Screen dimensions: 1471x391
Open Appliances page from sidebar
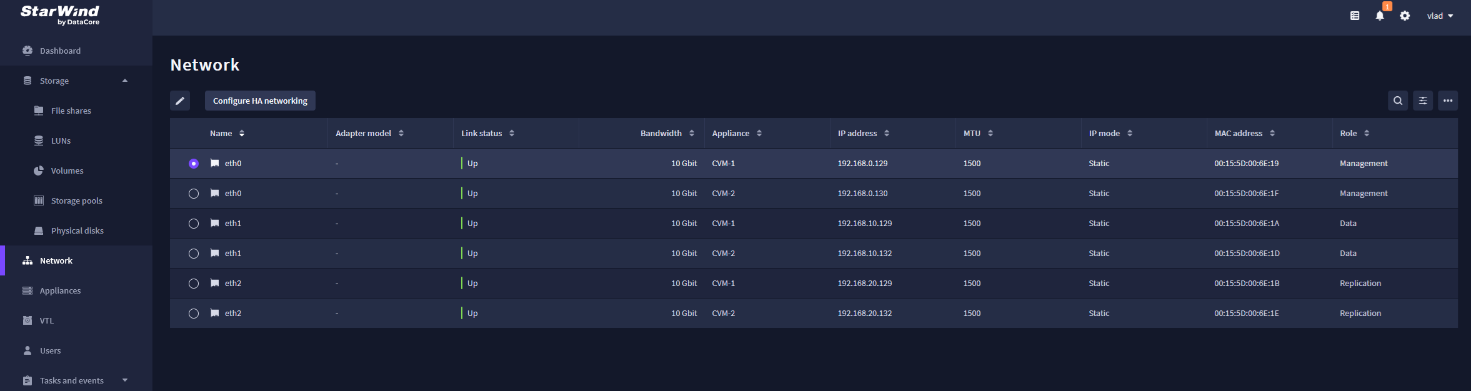point(60,291)
